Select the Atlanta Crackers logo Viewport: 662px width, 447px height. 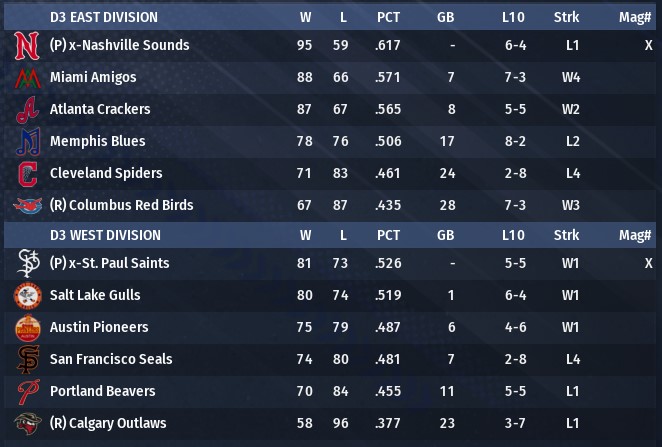(x=28, y=110)
